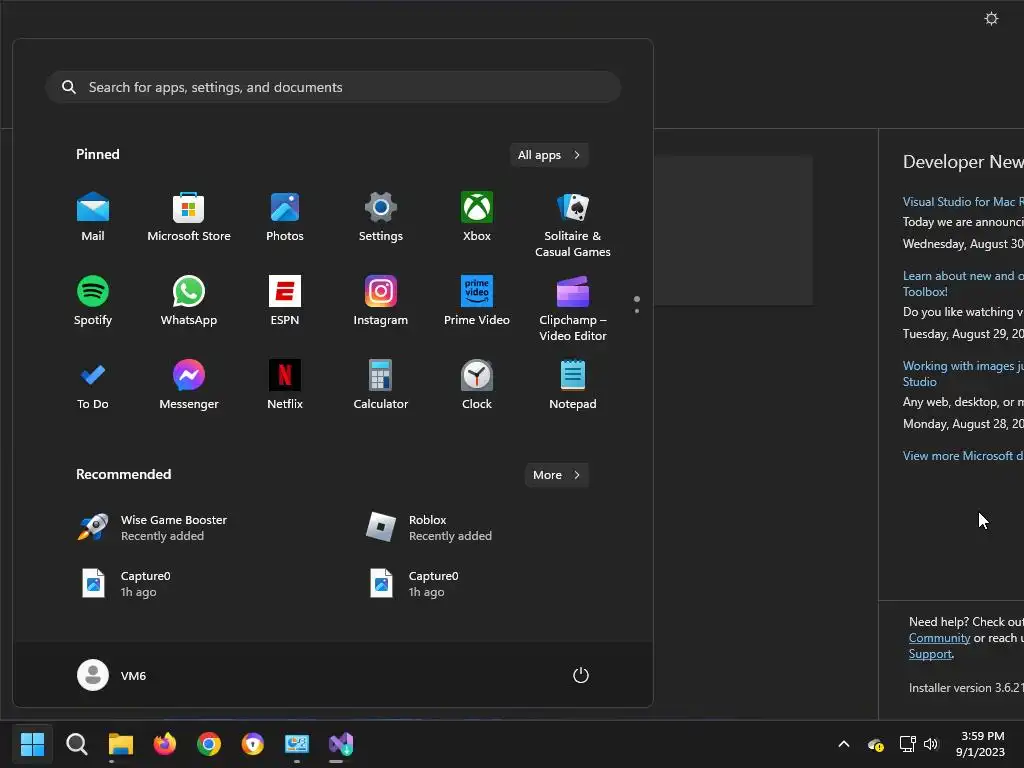Open Netflix

click(285, 385)
